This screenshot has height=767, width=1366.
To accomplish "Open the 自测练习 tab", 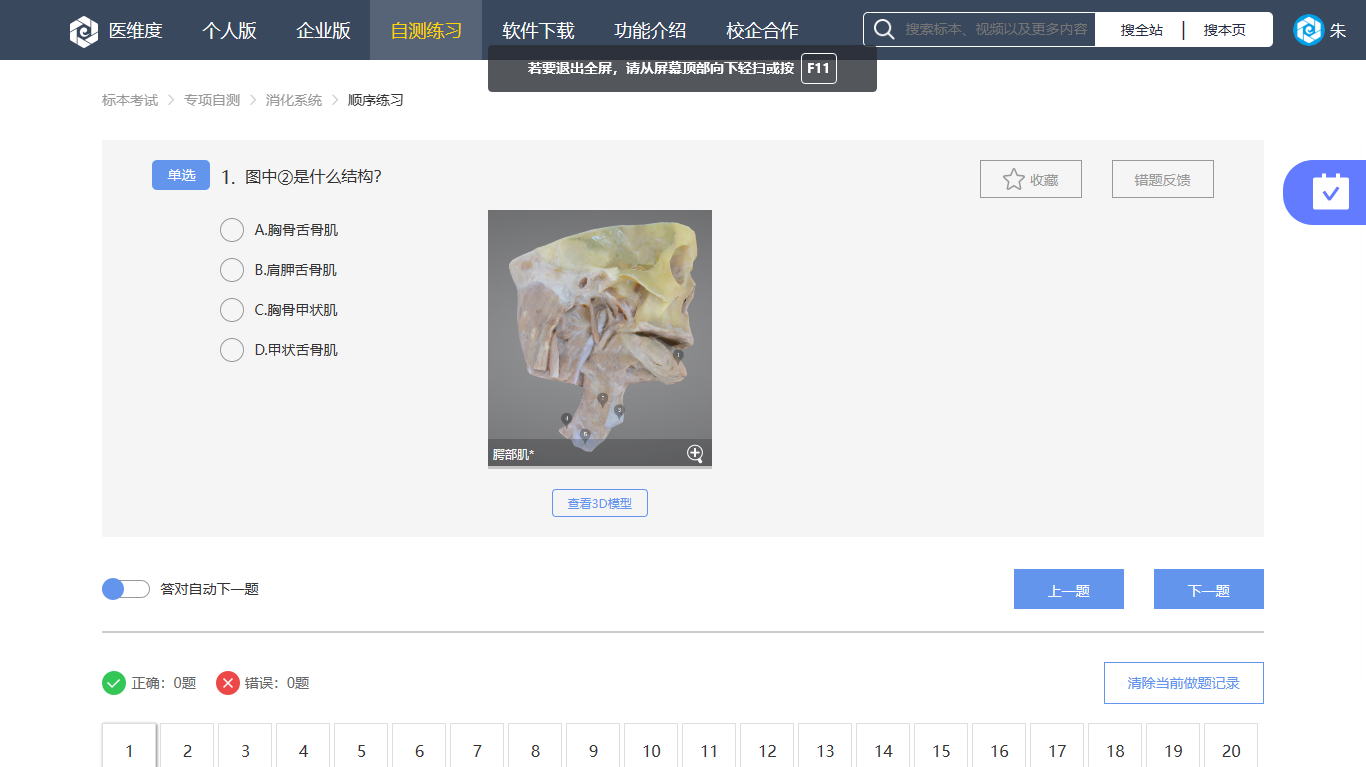I will point(426,30).
